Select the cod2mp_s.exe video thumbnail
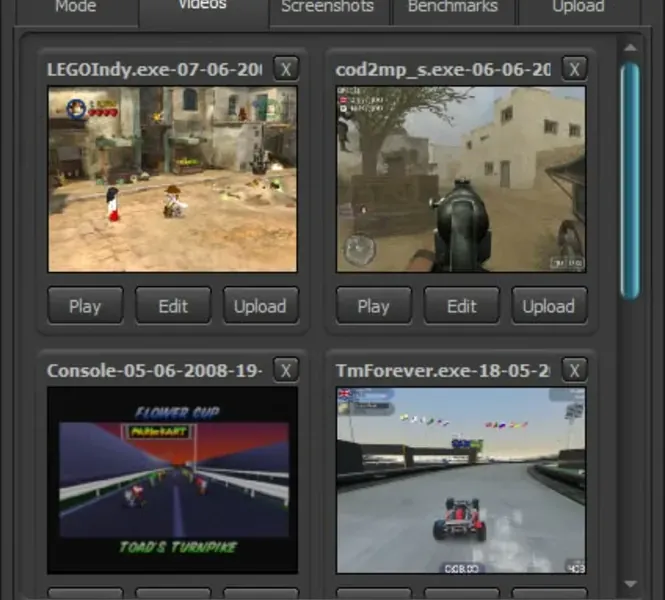This screenshot has width=665, height=600. coord(461,179)
